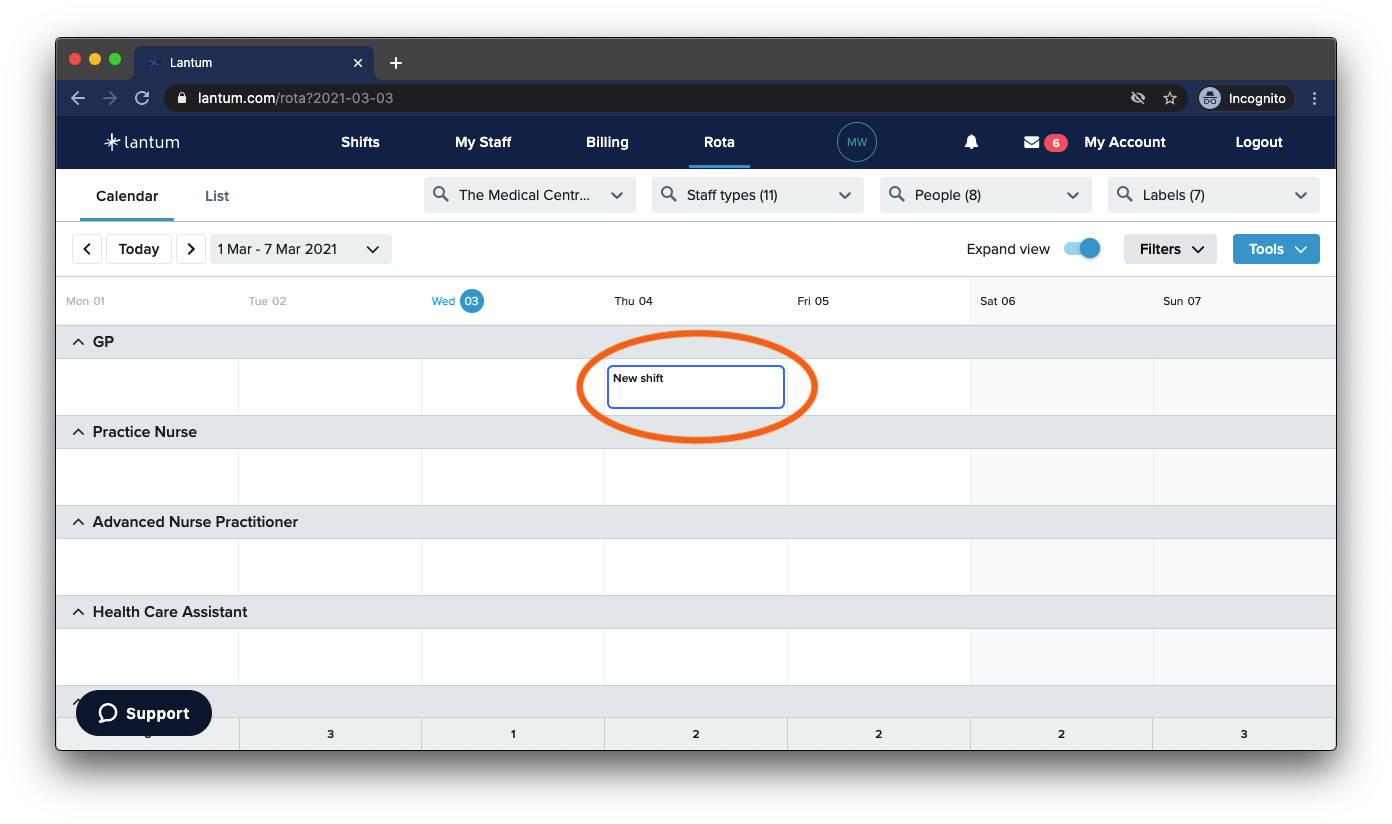Click the Tue 02 day header
Viewport: 1392px width, 824px height.
click(x=267, y=301)
